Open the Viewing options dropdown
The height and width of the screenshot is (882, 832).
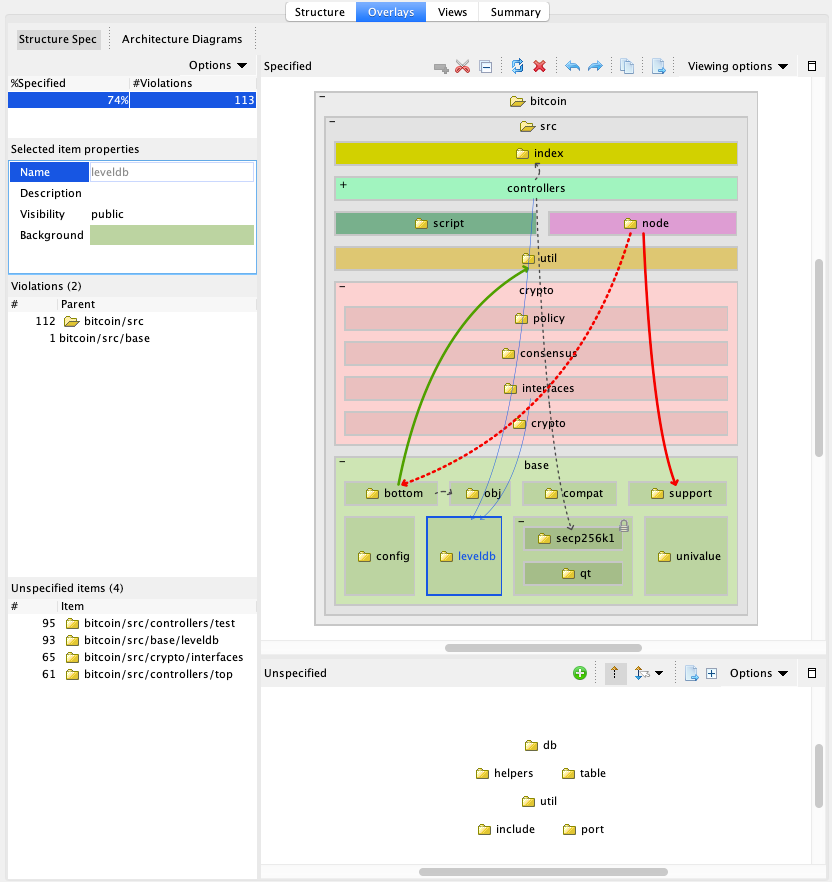737,66
